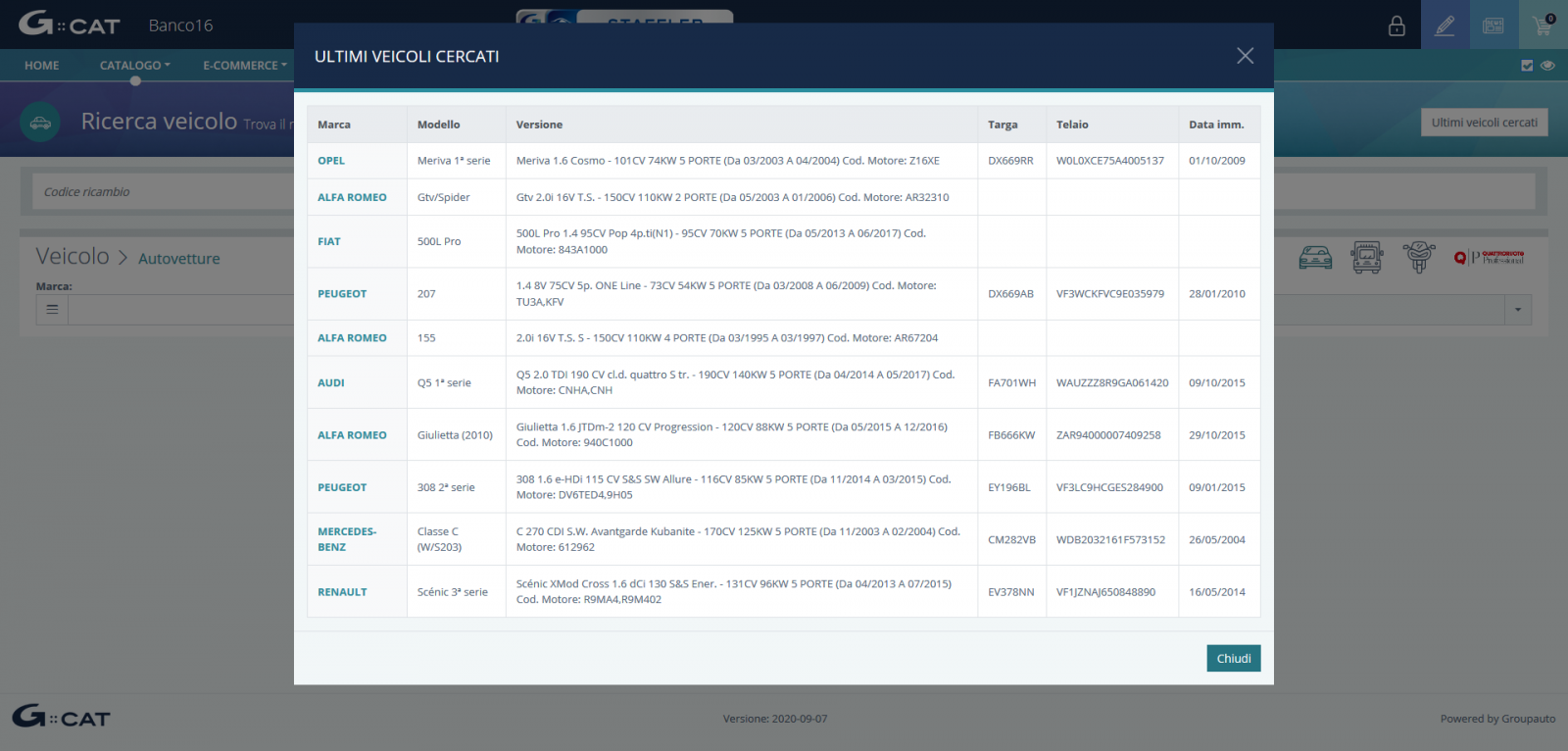Open the Marca list menu icon
Viewport: 1568px width, 751px height.
[x=52, y=310]
